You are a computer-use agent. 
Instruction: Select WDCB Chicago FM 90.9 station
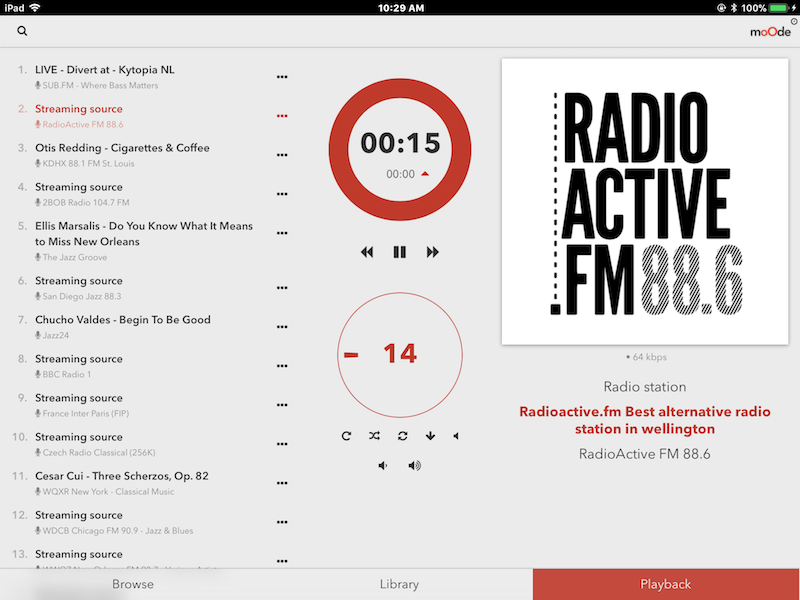point(114,531)
